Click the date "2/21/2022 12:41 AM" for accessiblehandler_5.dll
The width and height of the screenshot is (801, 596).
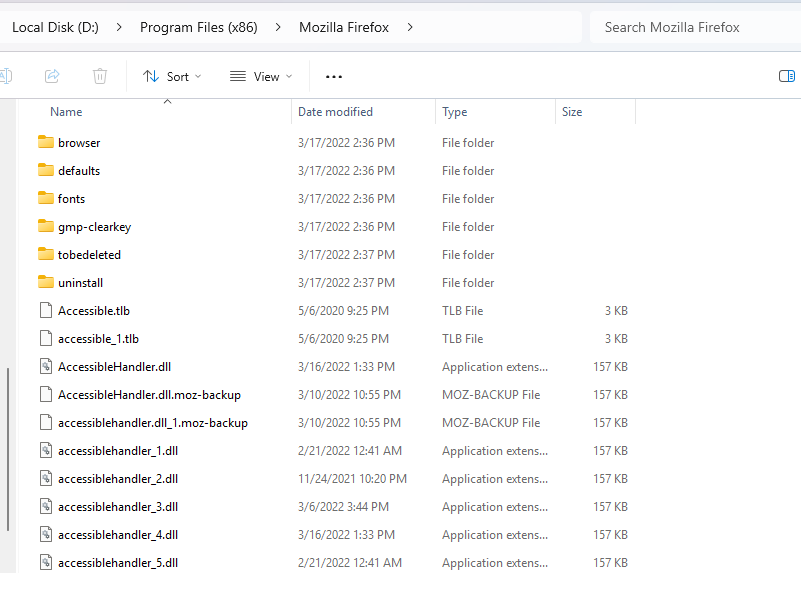click(x=350, y=563)
